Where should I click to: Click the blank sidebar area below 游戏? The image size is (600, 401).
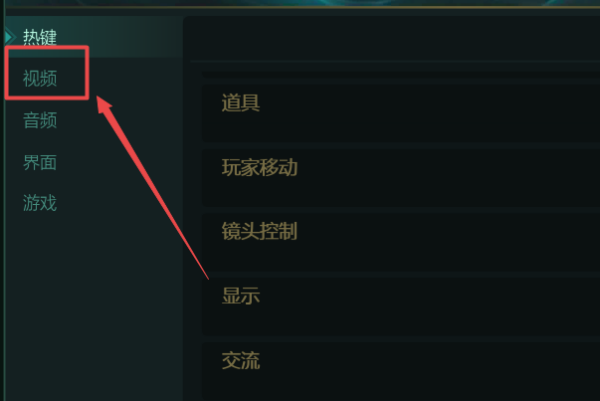[x=92, y=306]
